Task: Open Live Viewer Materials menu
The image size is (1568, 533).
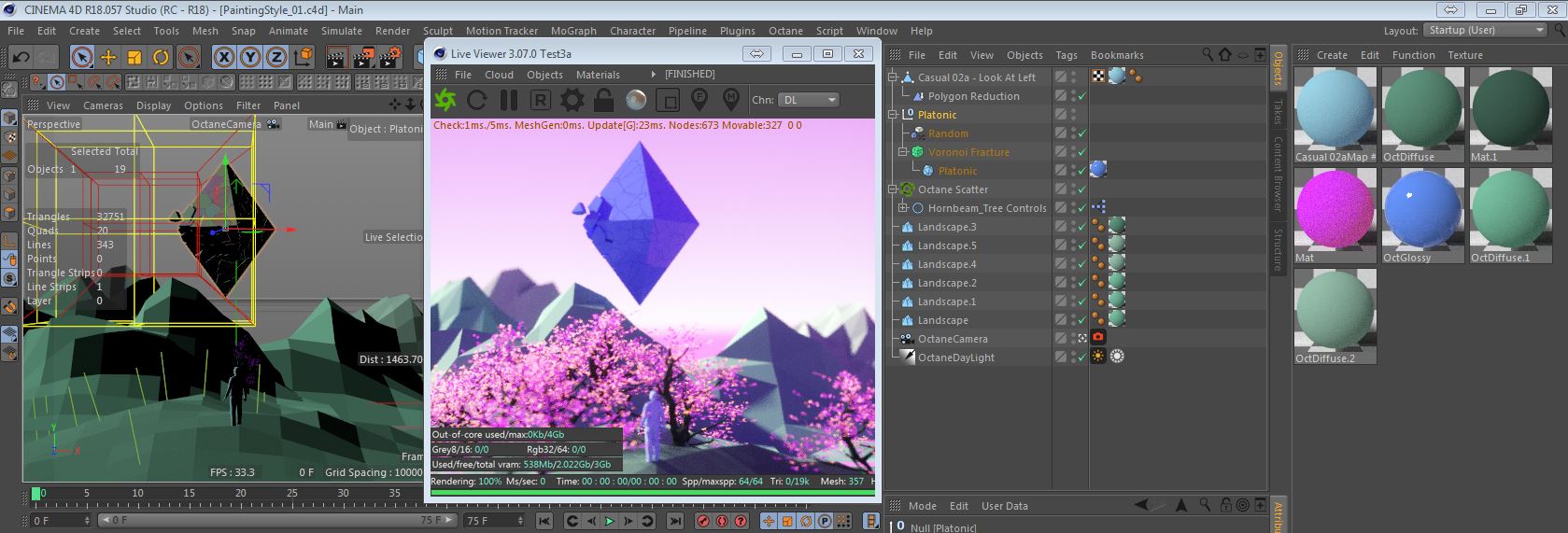Action: [598, 75]
